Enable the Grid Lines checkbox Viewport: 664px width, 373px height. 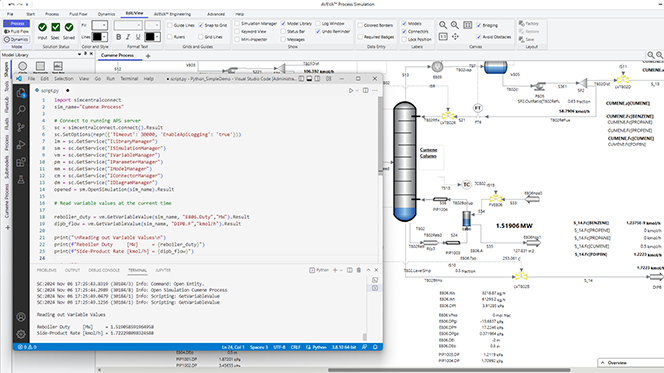201,37
